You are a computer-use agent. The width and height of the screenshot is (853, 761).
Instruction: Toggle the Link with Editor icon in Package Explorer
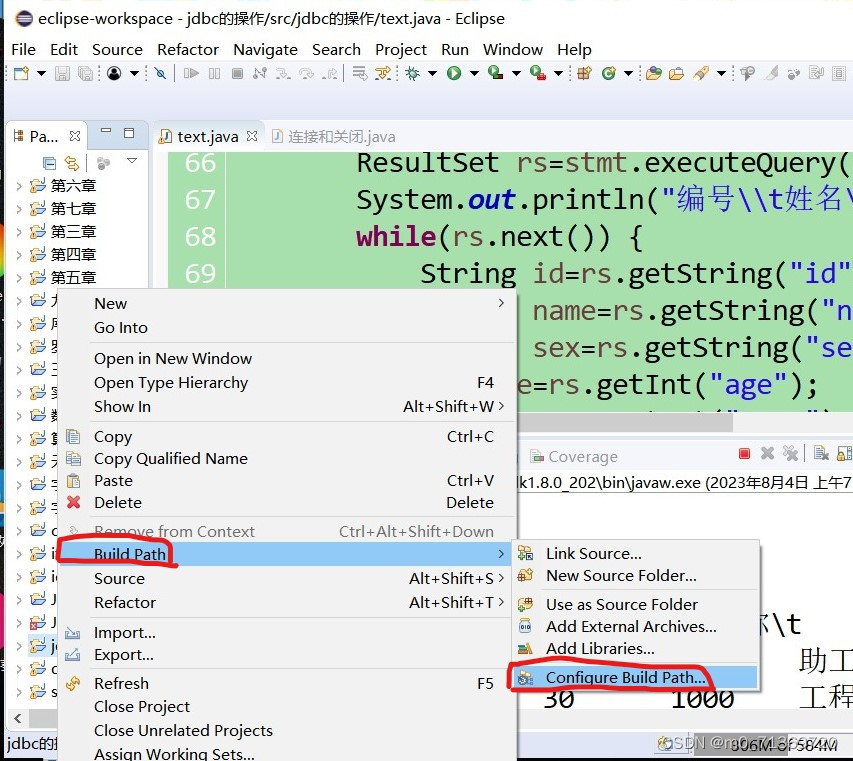click(70, 163)
